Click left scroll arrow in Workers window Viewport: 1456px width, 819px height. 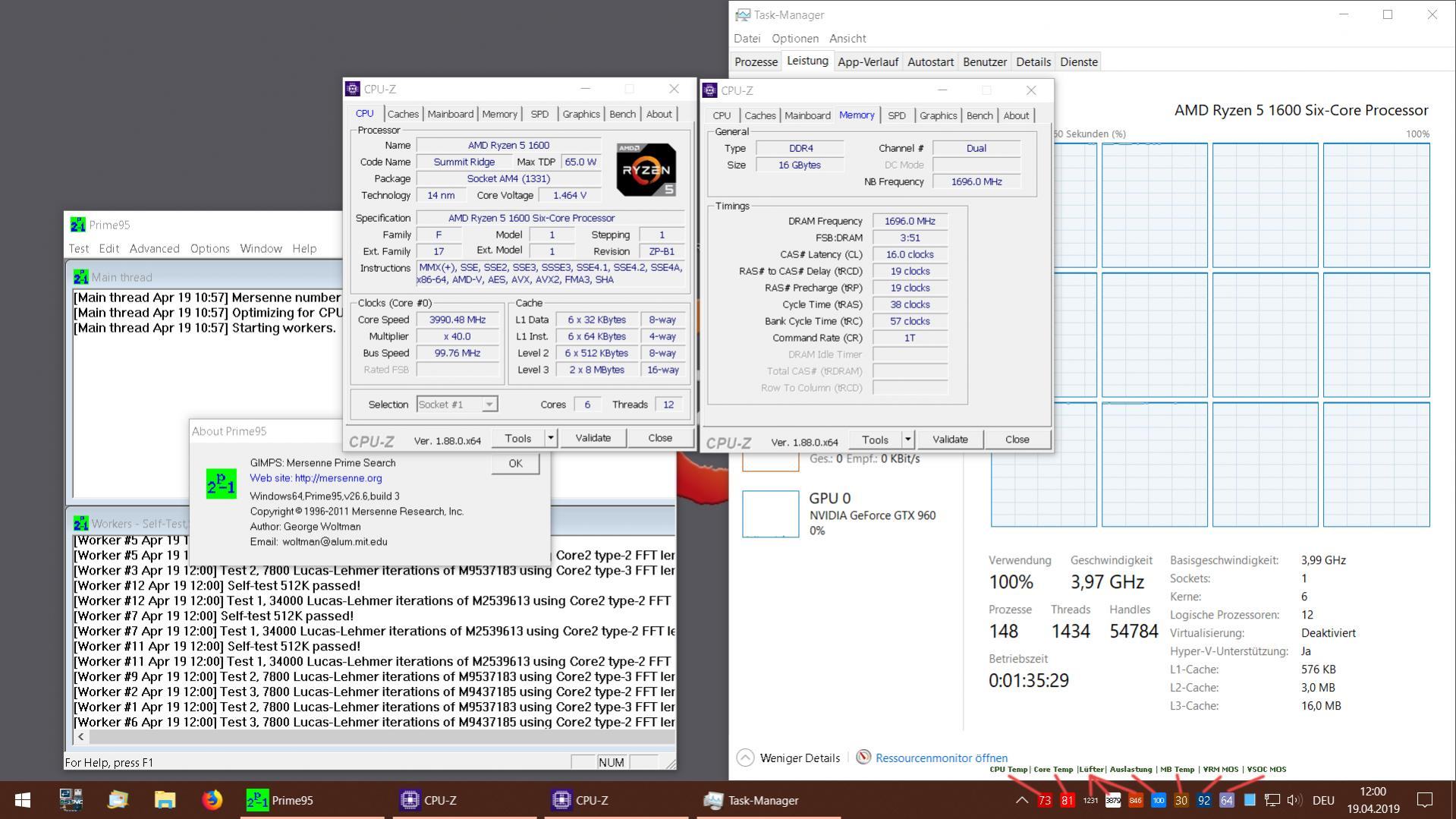pos(81,736)
